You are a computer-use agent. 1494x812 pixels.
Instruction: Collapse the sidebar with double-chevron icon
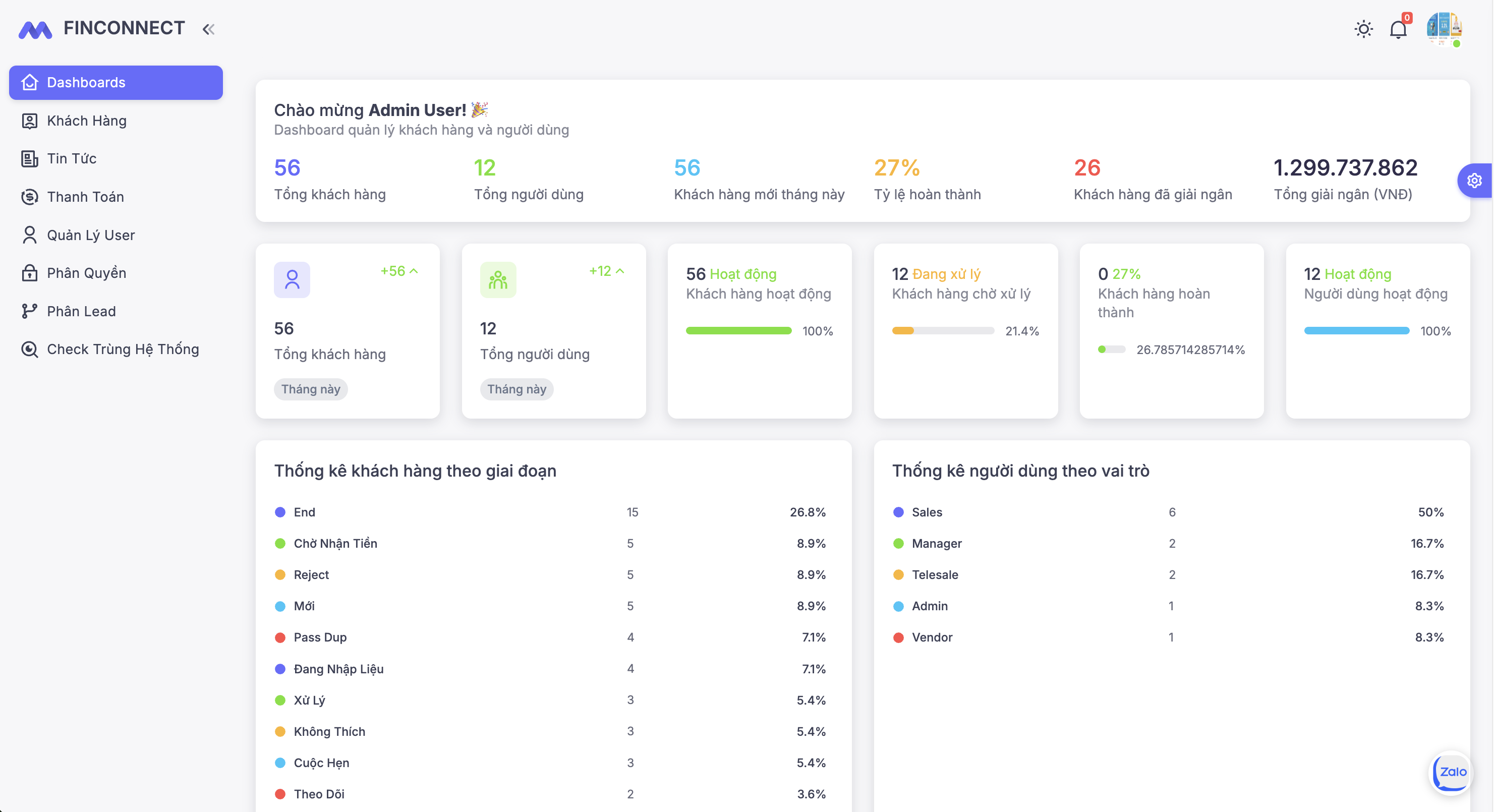point(209,29)
